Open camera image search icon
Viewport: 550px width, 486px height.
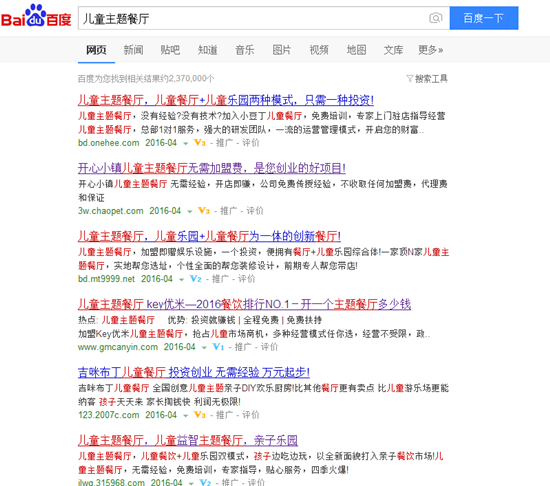436,18
